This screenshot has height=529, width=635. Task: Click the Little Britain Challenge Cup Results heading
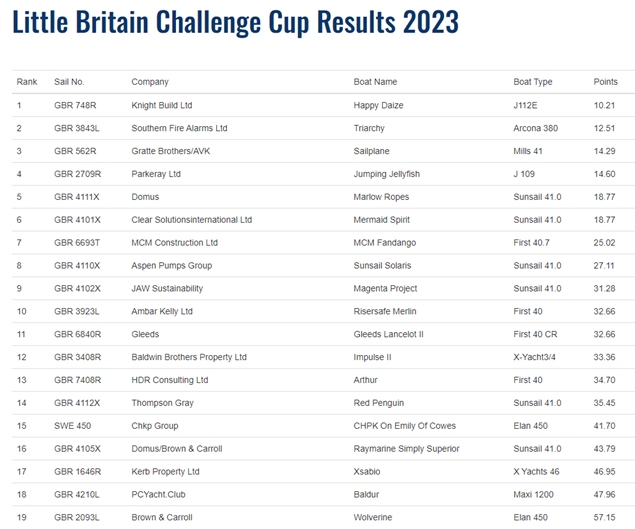[235, 22]
